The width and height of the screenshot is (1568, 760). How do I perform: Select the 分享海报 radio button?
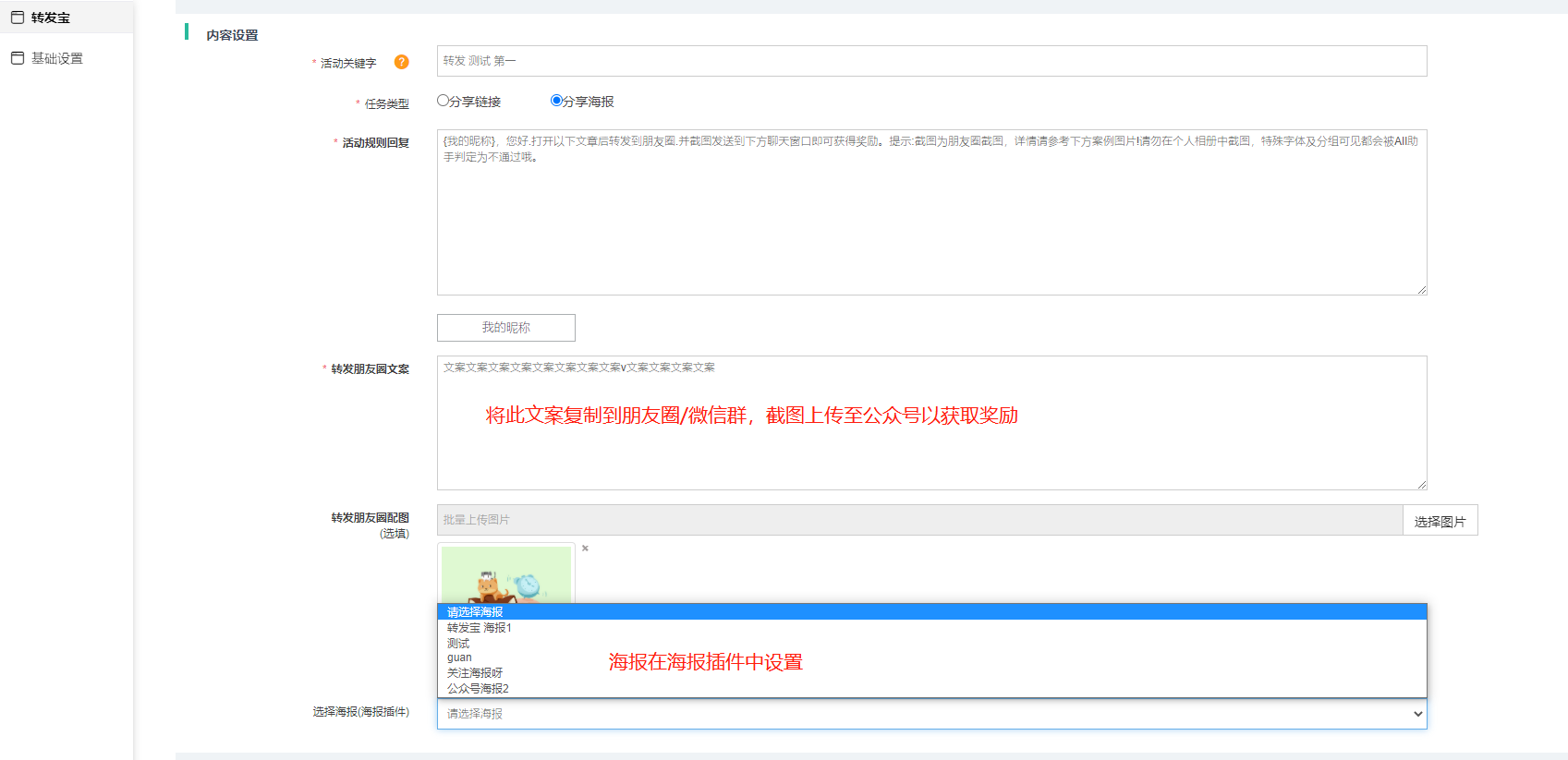pyautogui.click(x=556, y=101)
